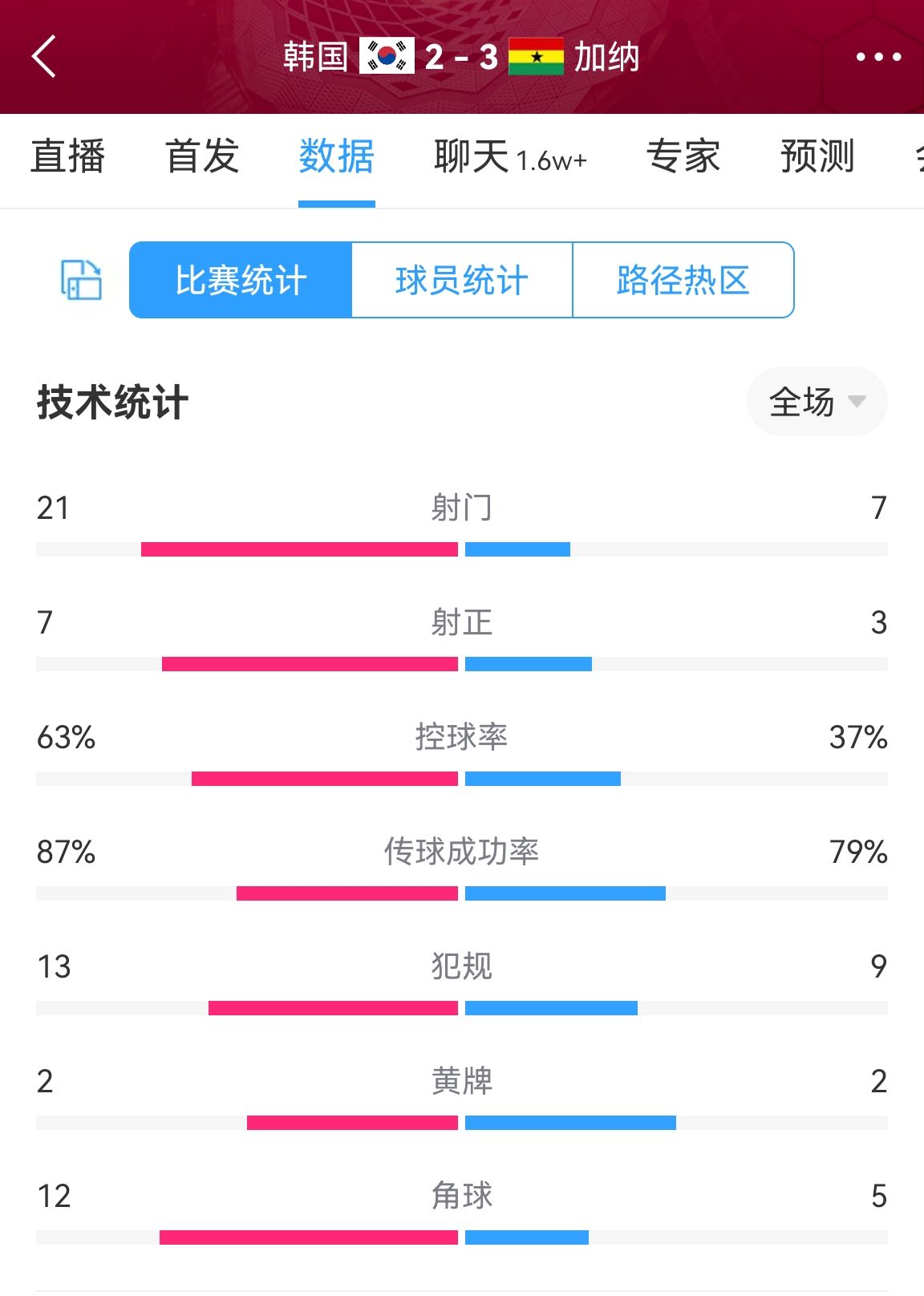Go to the 专家 tab

pos(683,156)
